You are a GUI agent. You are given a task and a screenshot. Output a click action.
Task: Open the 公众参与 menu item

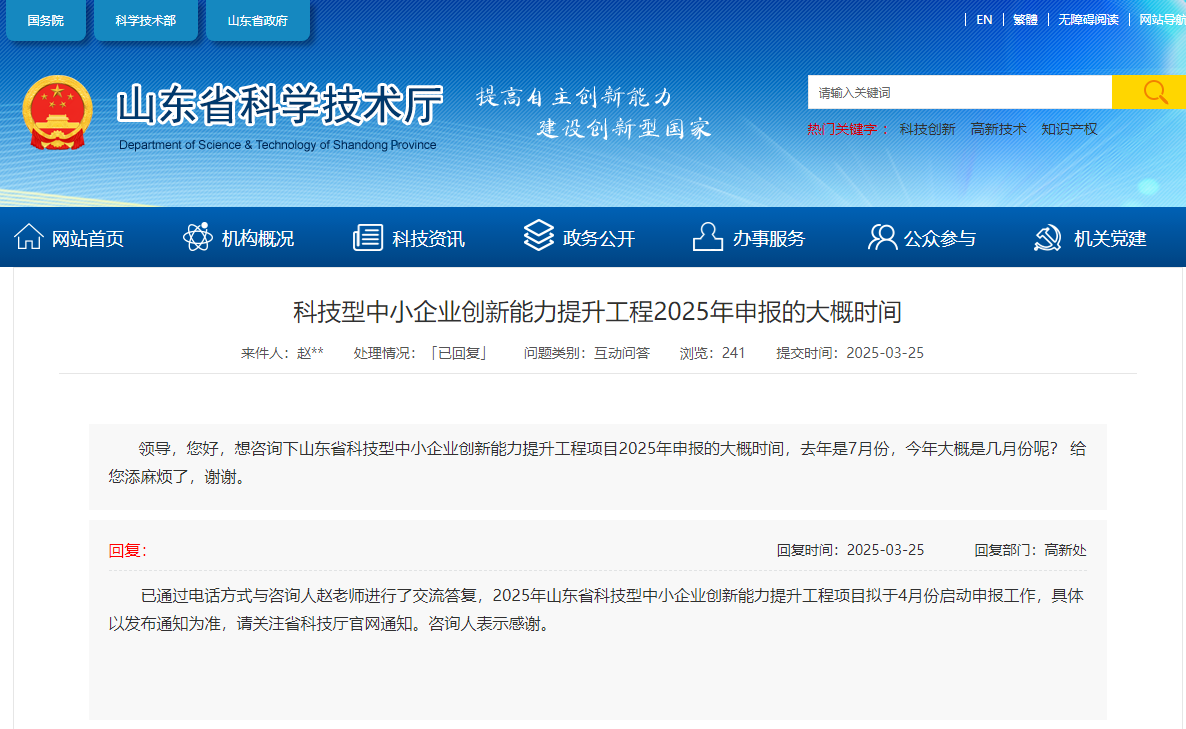pyautogui.click(x=939, y=239)
